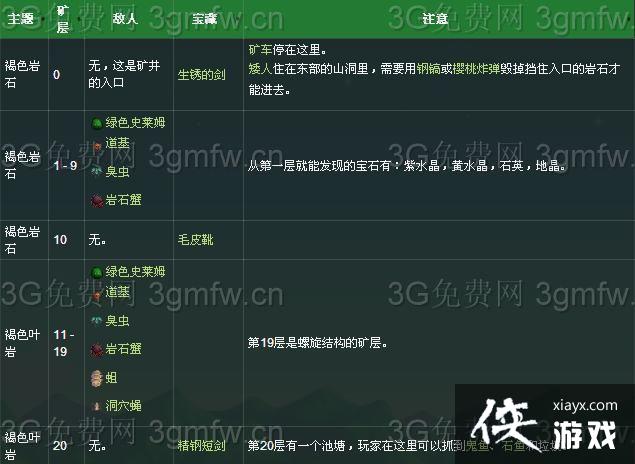
Task: Click the 注意 column header
Action: [x=435, y=19]
